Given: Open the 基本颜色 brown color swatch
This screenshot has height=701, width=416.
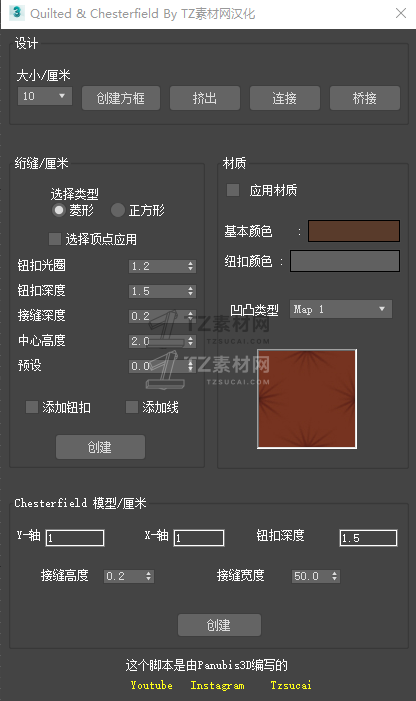Looking at the screenshot, I should pos(354,231).
